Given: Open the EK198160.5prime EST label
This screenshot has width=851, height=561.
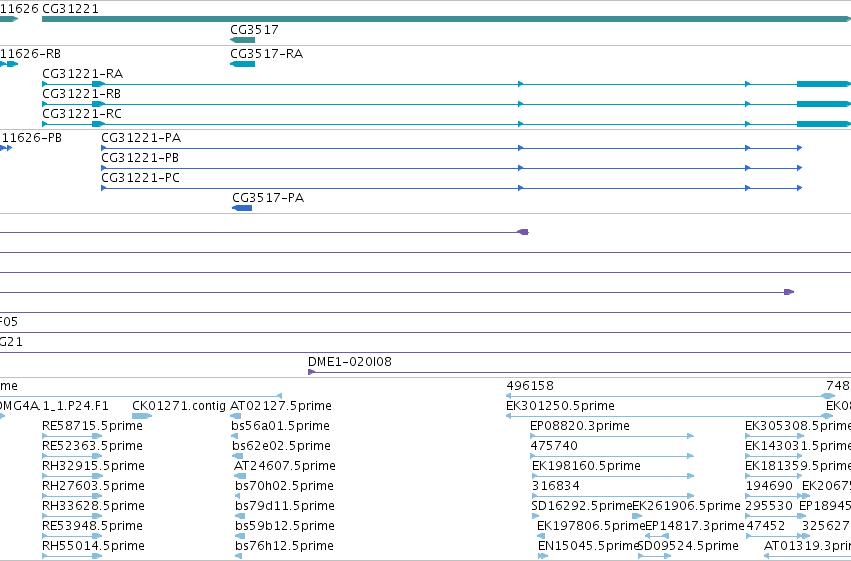Looking at the screenshot, I should (586, 466).
